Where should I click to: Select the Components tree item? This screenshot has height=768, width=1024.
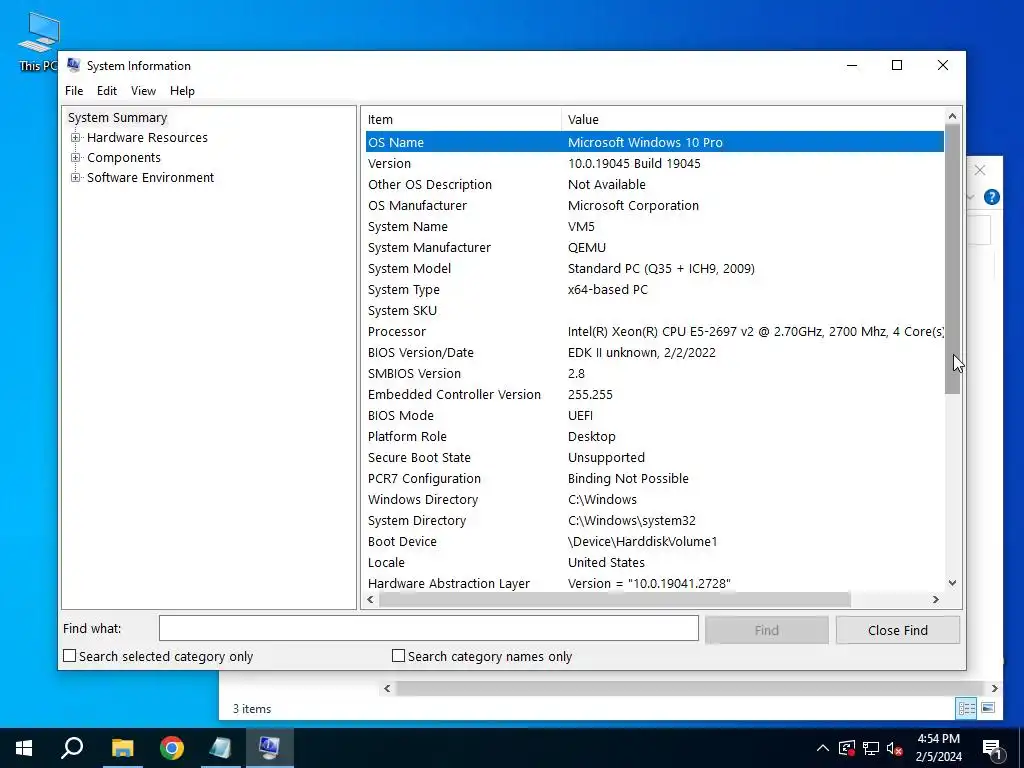(x=123, y=158)
